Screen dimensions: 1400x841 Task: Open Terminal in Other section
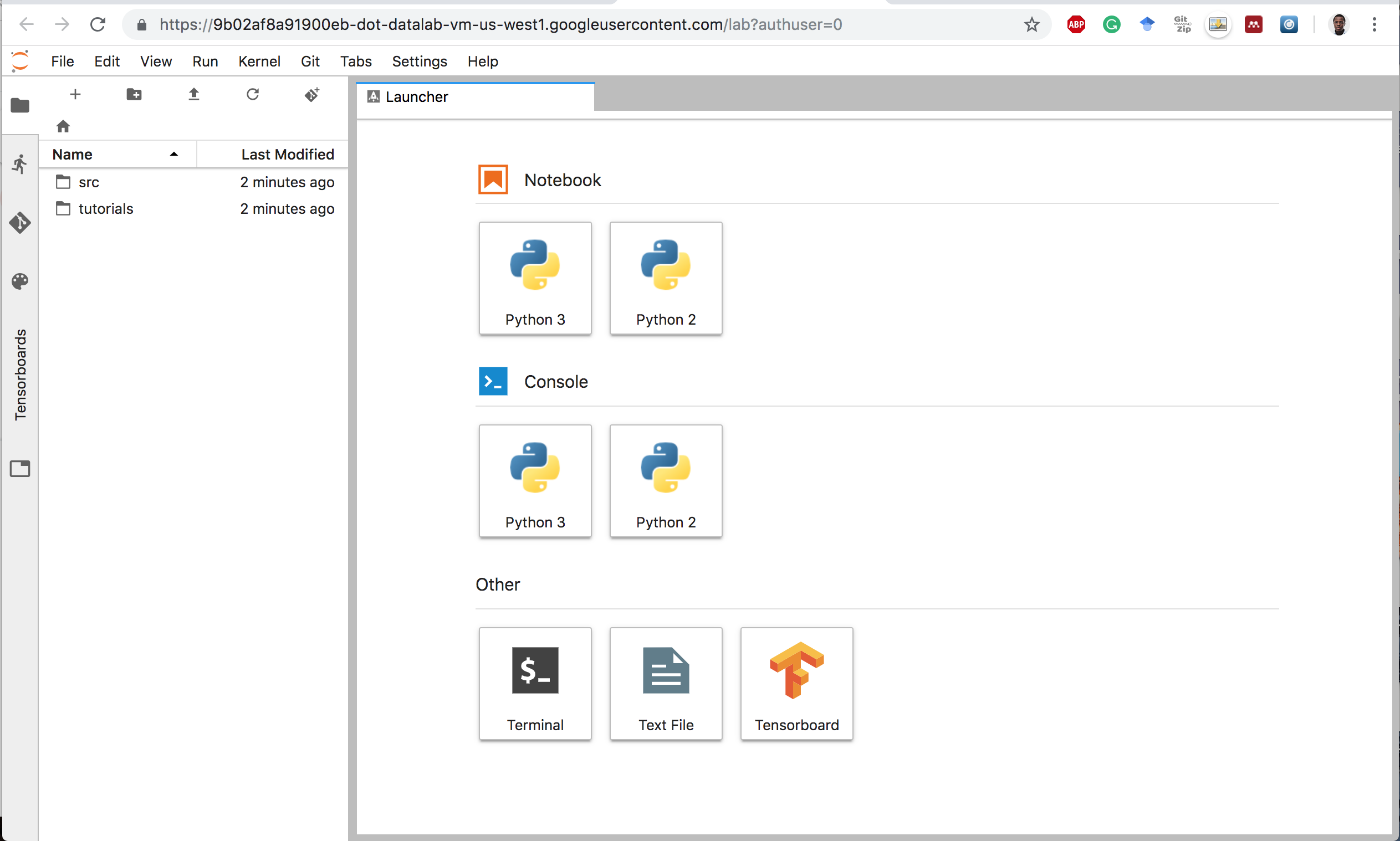point(534,682)
